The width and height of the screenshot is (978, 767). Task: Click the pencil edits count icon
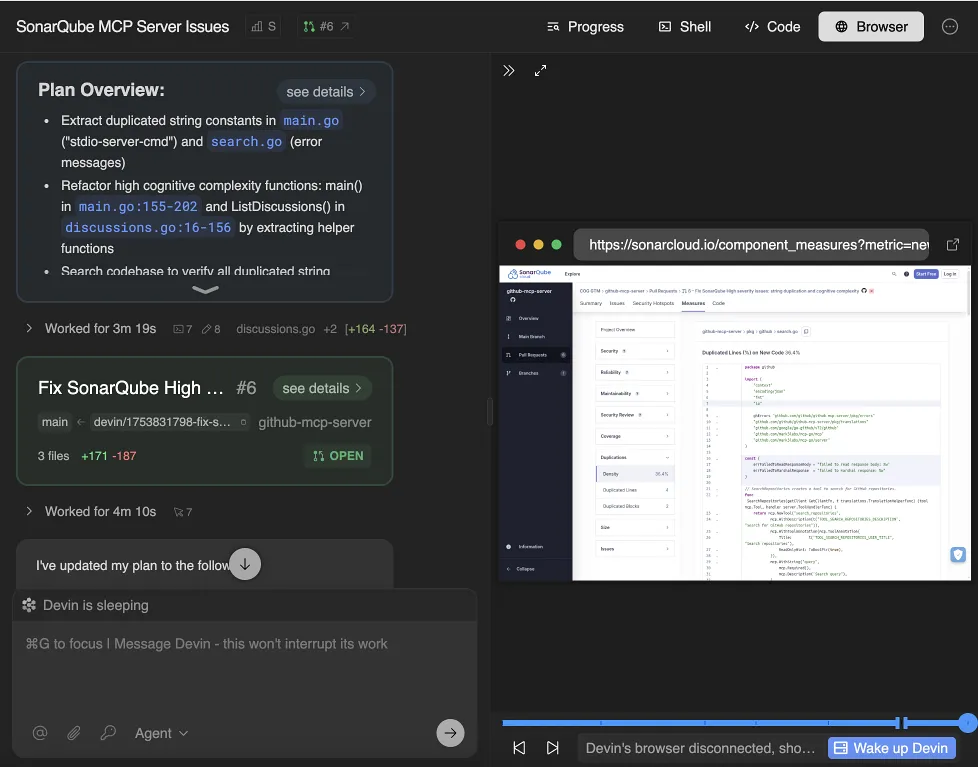tap(206, 329)
